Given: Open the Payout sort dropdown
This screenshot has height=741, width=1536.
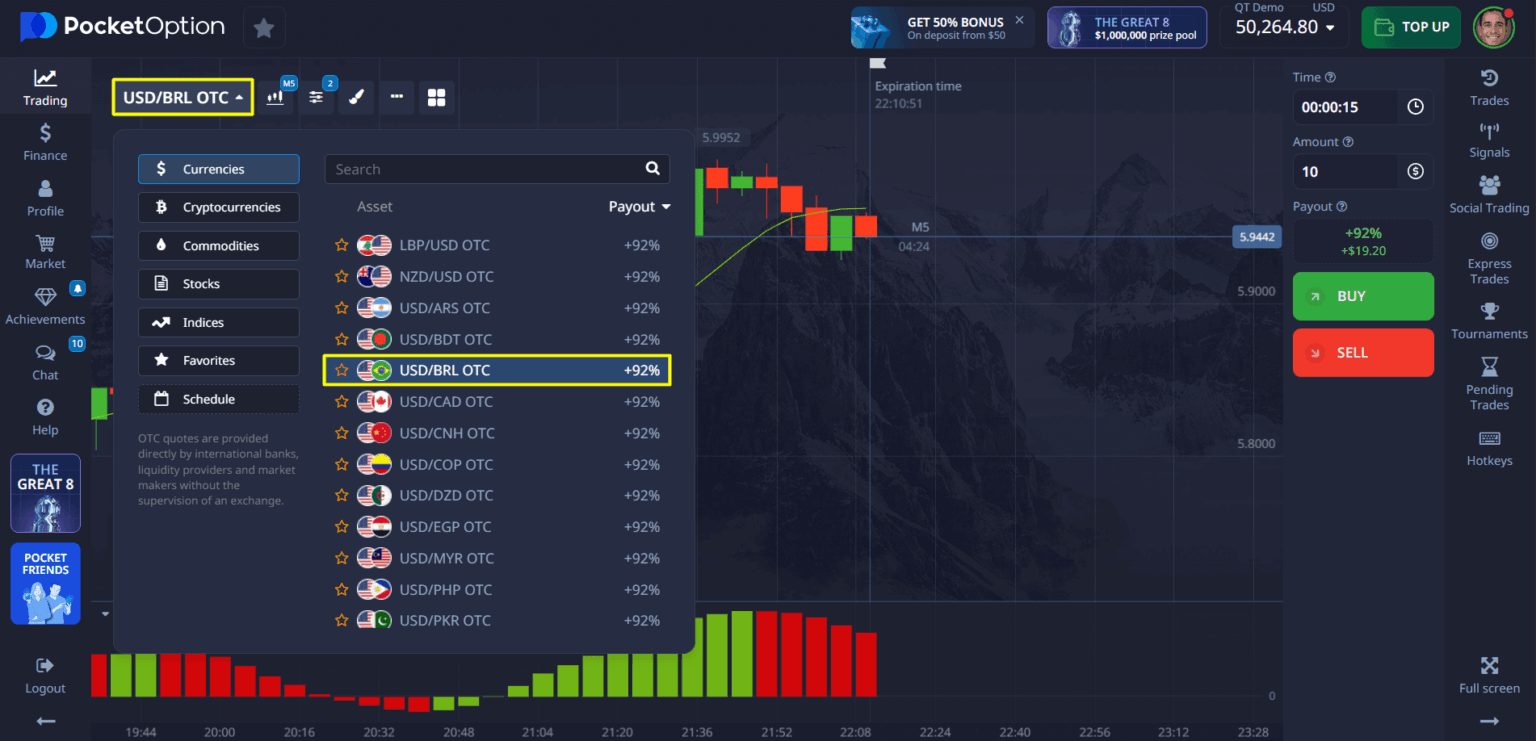Looking at the screenshot, I should (639, 206).
